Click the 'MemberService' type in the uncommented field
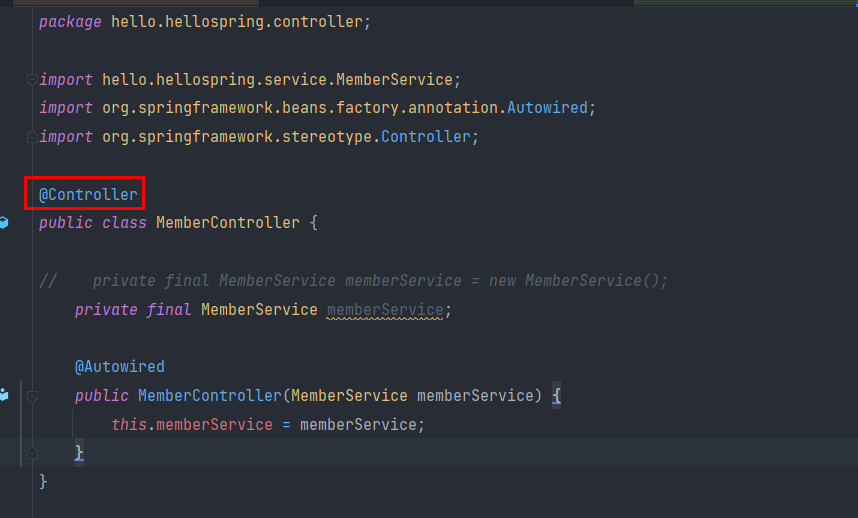858x518 pixels. click(x=259, y=310)
